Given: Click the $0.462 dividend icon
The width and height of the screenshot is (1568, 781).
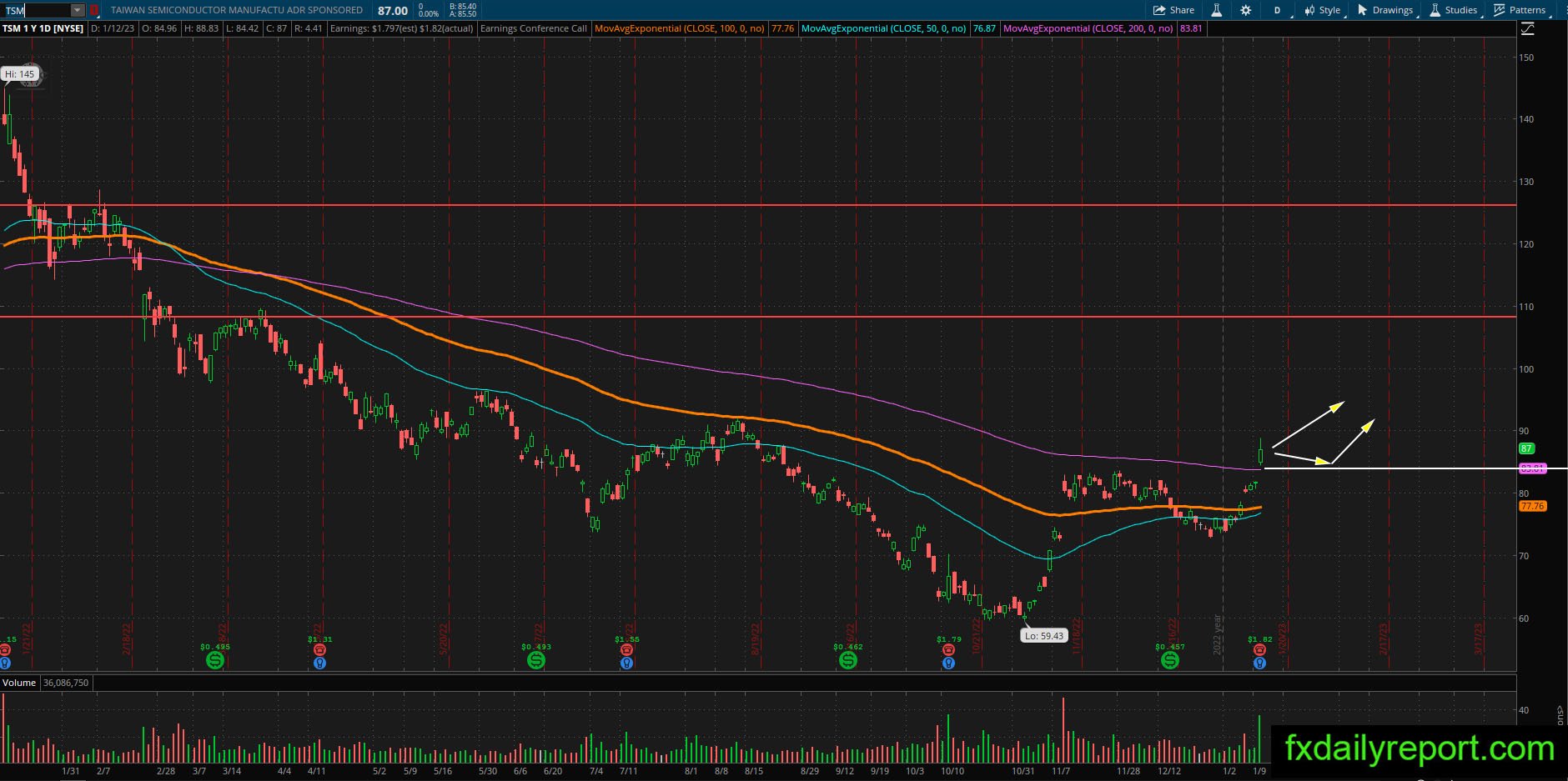Looking at the screenshot, I should point(848,660).
